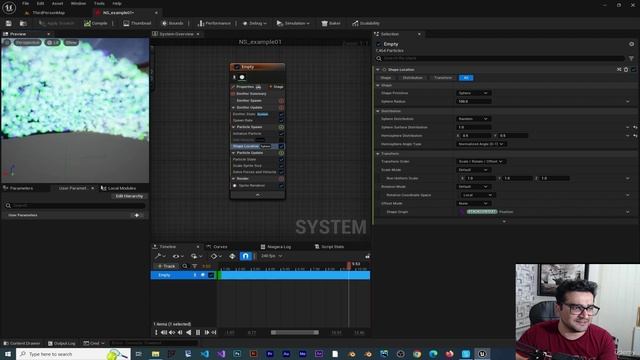
Task: Collapse the Emitter Update section
Action: 234,107
